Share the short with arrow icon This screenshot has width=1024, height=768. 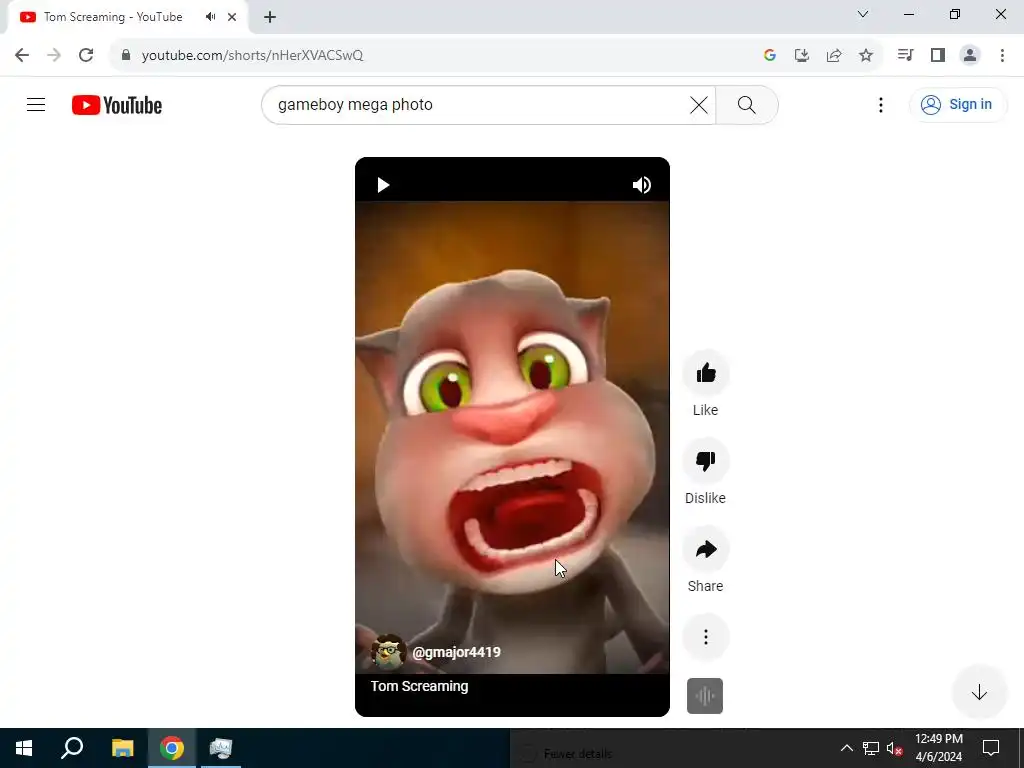[705, 549]
